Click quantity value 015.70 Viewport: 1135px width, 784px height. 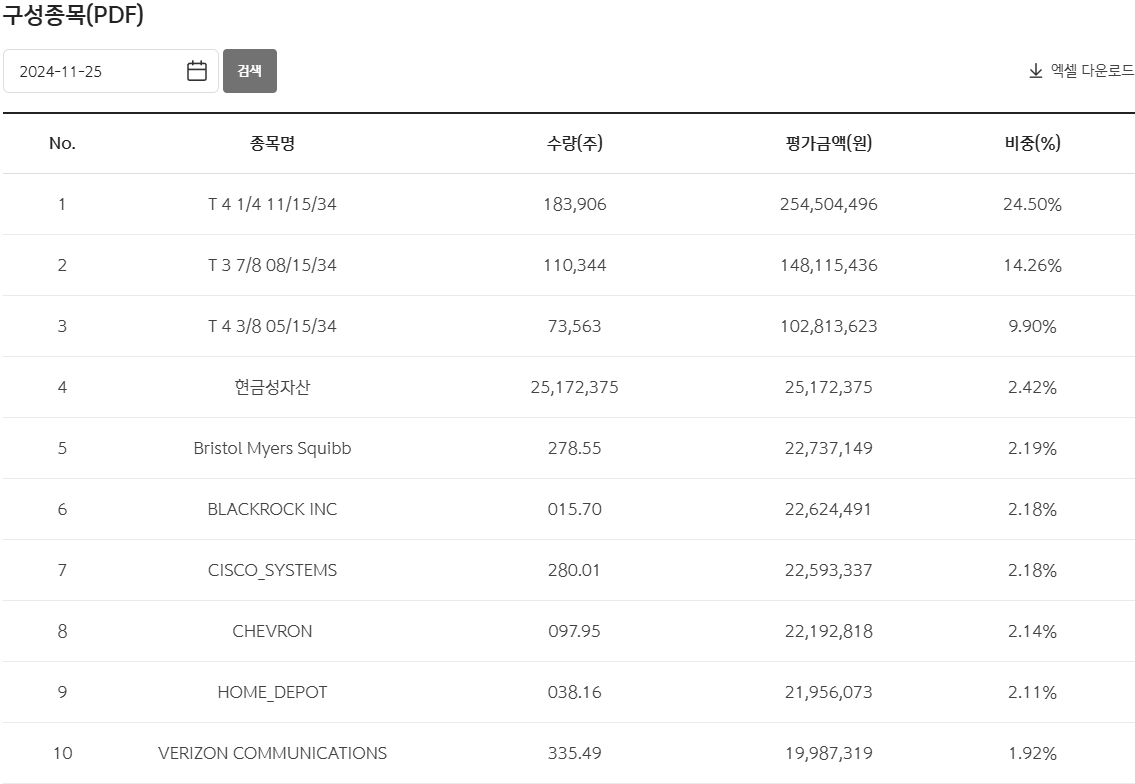[575, 509]
